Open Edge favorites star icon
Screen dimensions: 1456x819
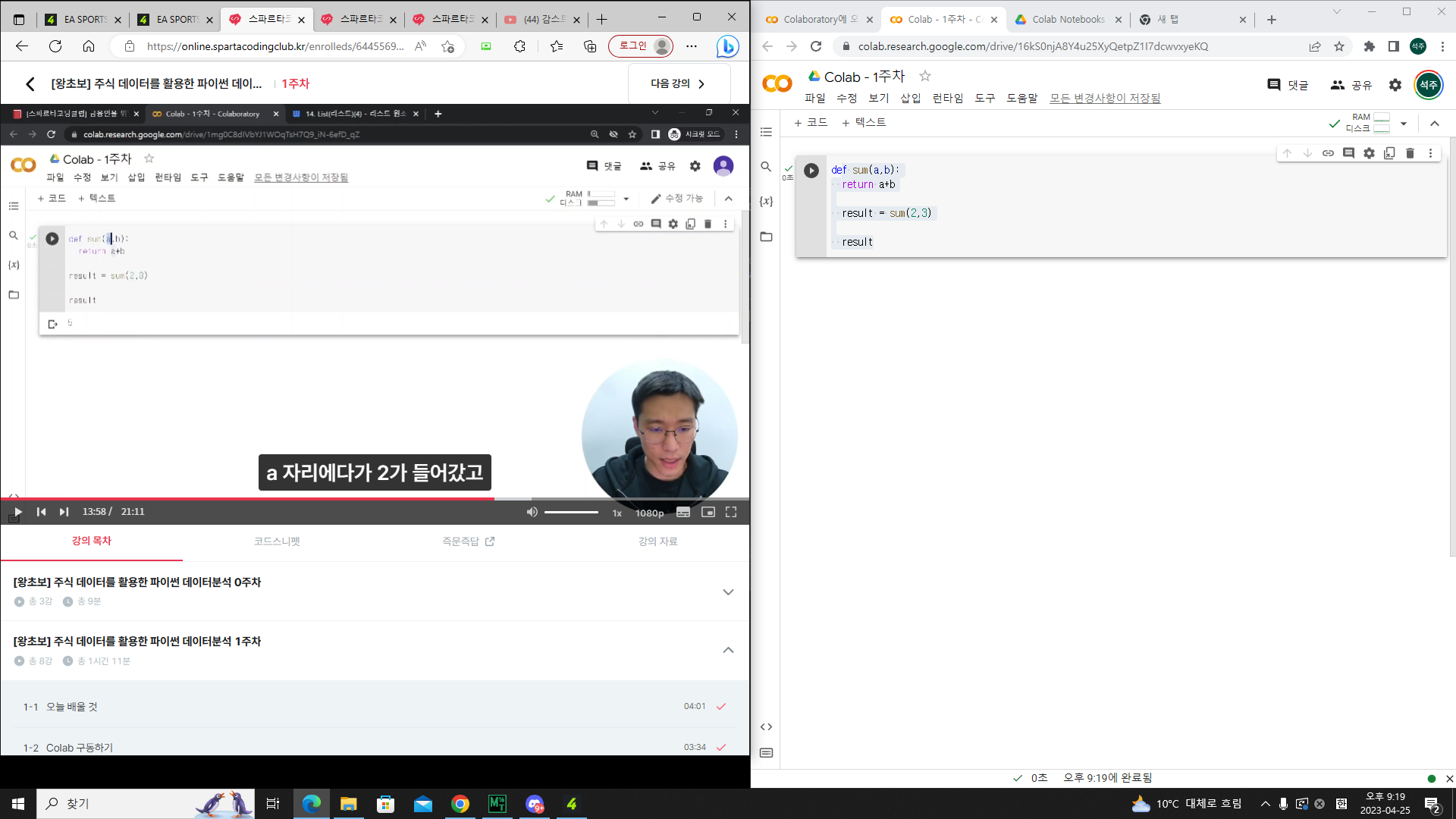pos(557,46)
